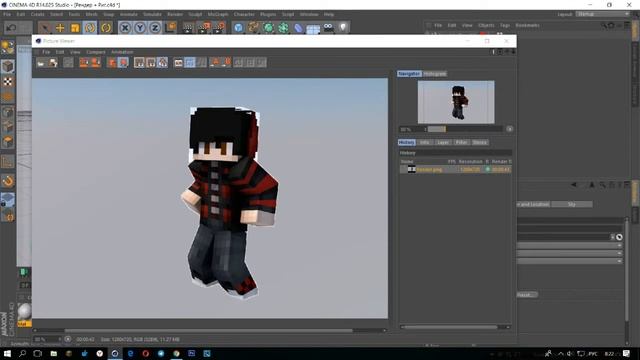The image size is (640, 360).
Task: Open the Objects menu in Object Manager
Action: tap(486, 25)
